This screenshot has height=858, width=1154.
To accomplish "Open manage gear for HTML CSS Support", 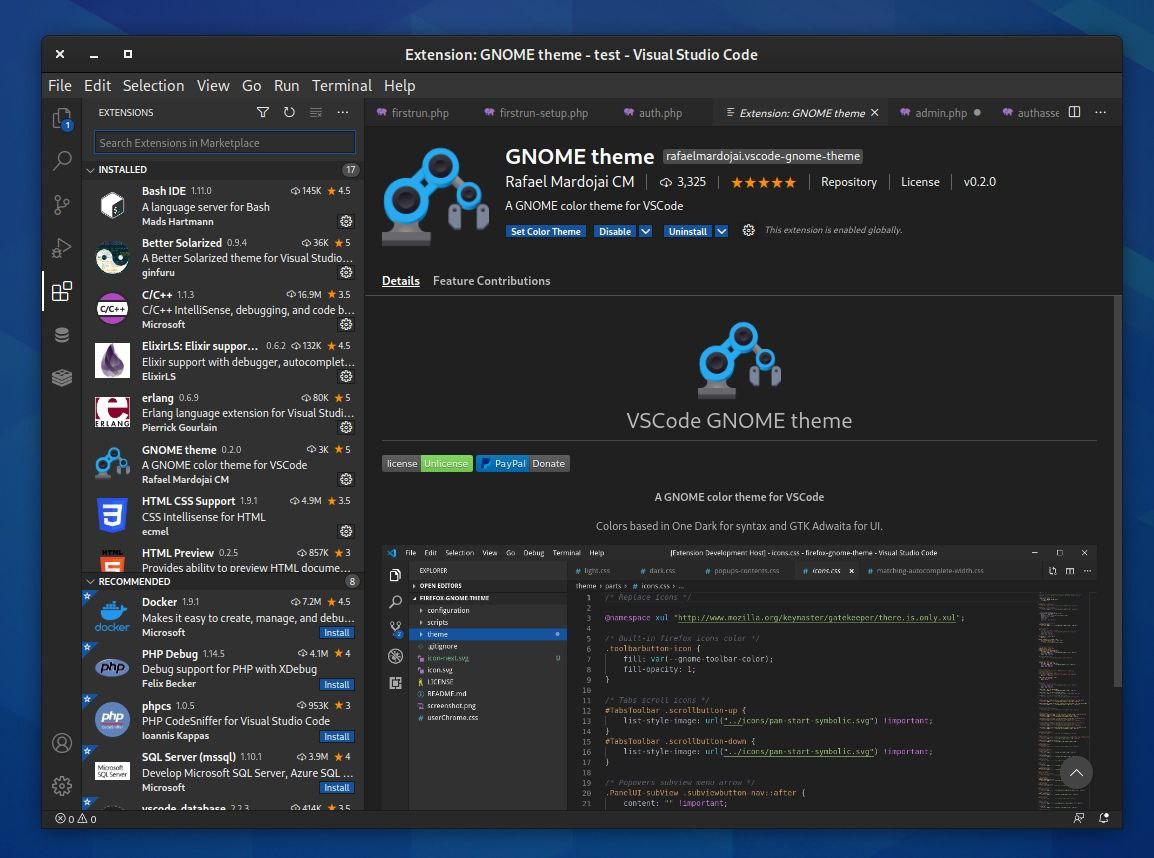I will pyautogui.click(x=346, y=531).
